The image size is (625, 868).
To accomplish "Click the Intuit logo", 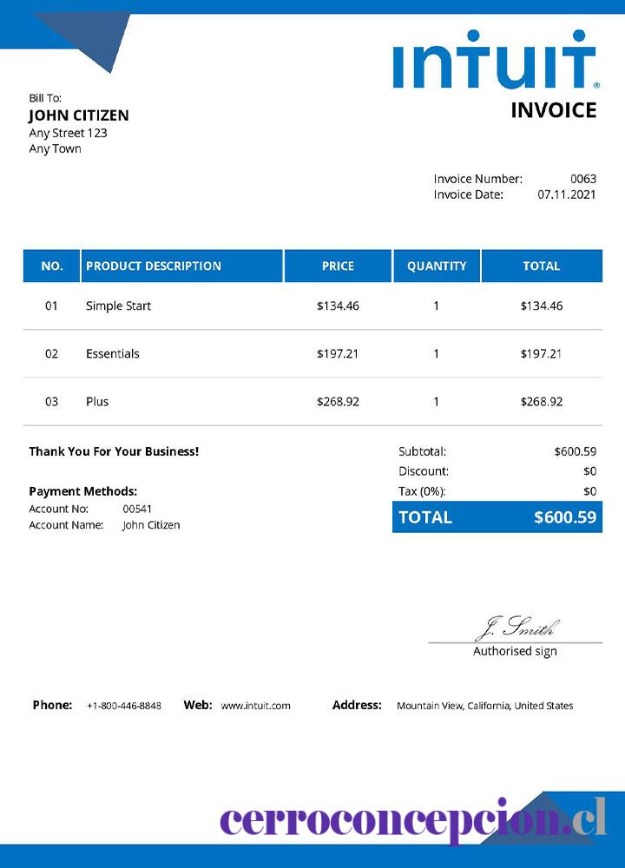I will (496, 60).
